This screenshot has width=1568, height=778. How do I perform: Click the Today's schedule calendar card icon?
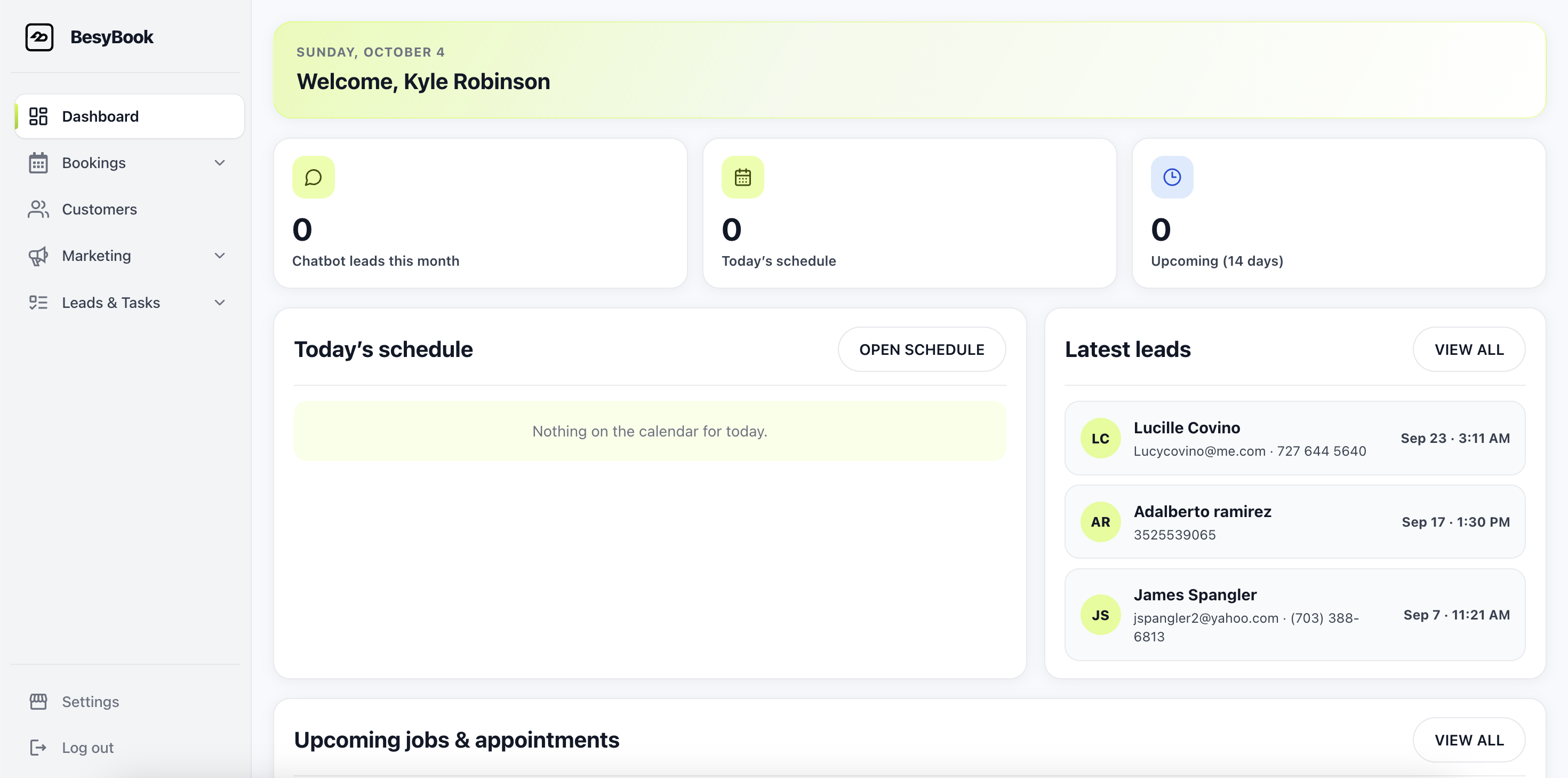(742, 177)
